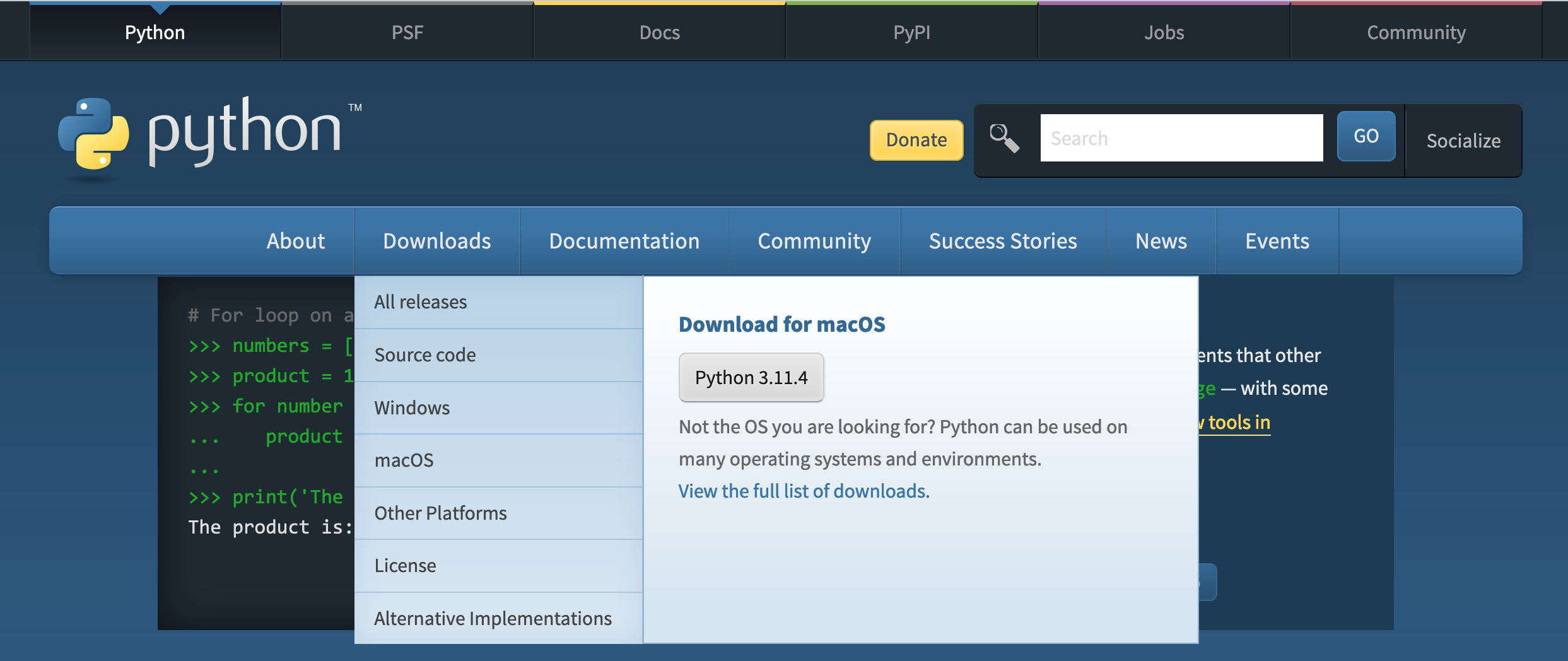Screen dimensions: 1568x661
Task: Open the PSF tab in top bar
Action: 407,32
